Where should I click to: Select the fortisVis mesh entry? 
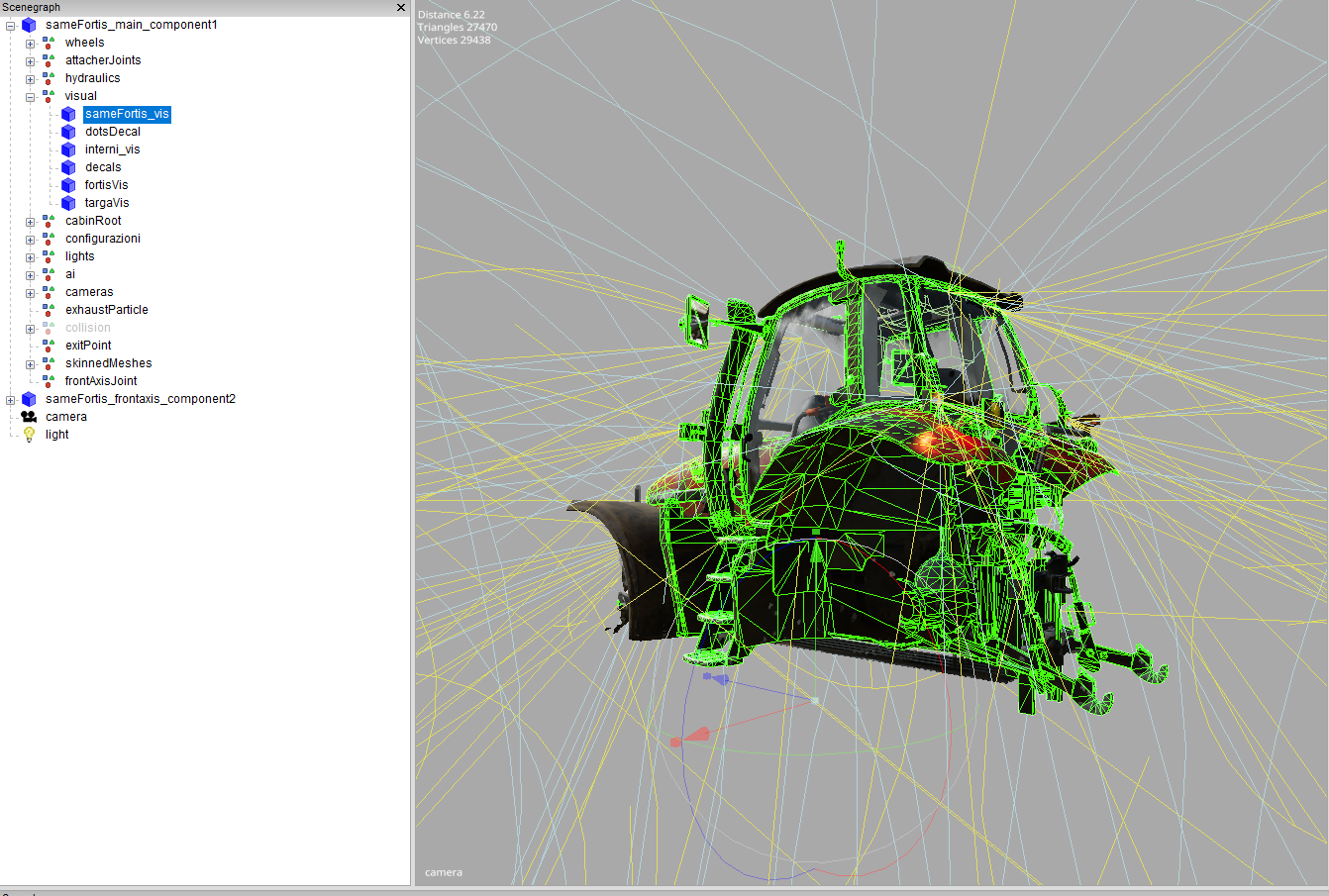[x=106, y=185]
